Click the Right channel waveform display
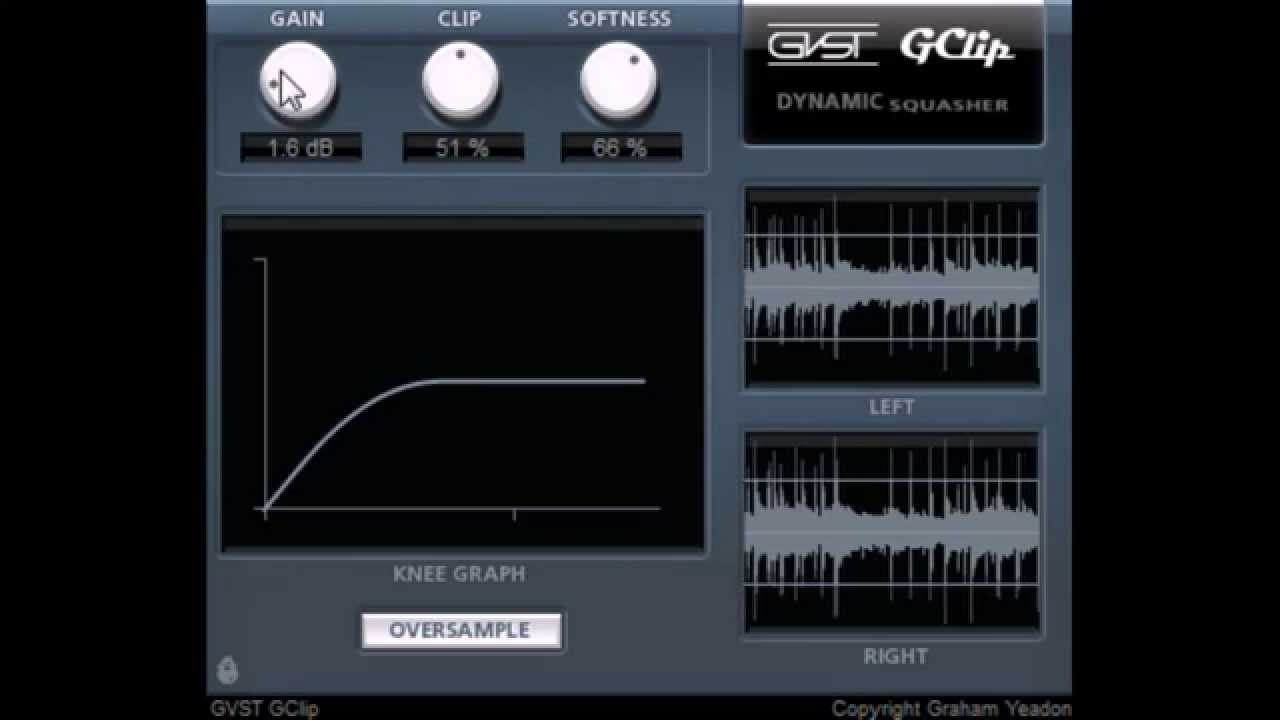Image resolution: width=1280 pixels, height=720 pixels. point(892,532)
